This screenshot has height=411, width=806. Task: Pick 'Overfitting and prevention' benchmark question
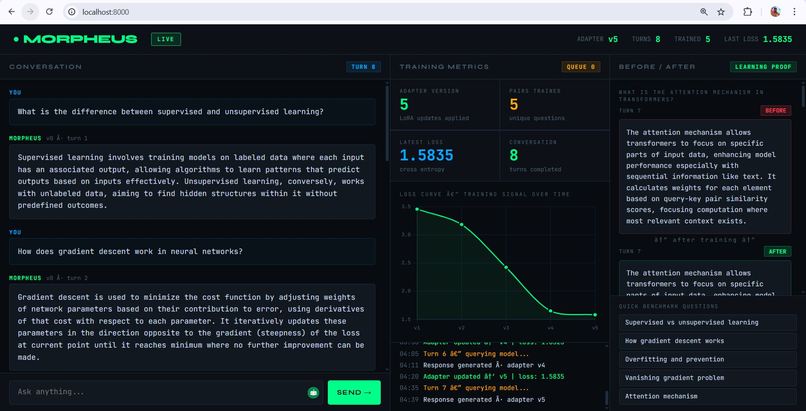coord(707,360)
